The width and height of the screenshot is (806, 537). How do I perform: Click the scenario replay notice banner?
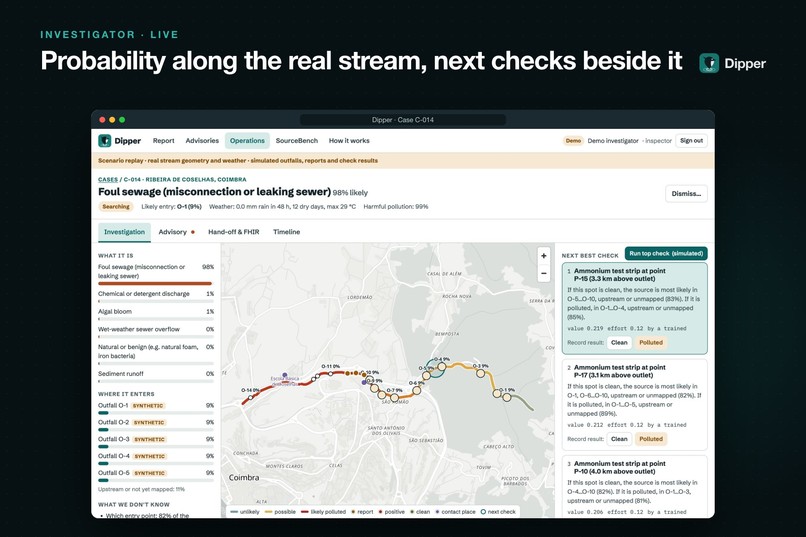(x=402, y=161)
